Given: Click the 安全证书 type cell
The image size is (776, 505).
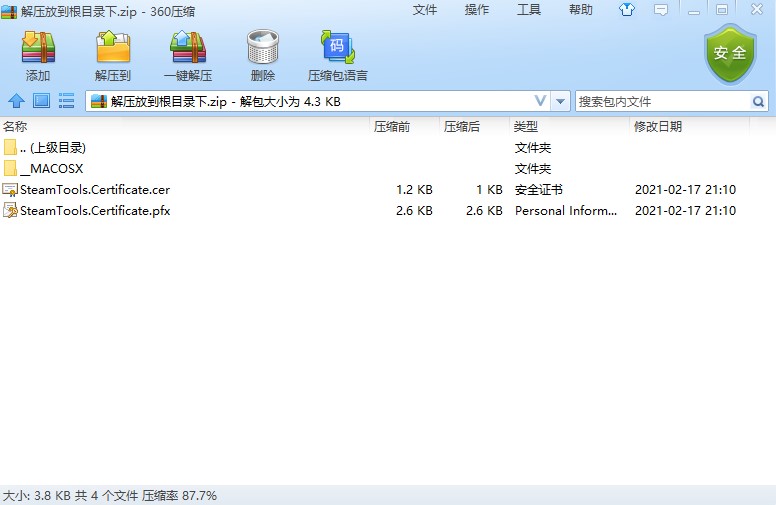Looking at the screenshot, I should click(x=538, y=190).
